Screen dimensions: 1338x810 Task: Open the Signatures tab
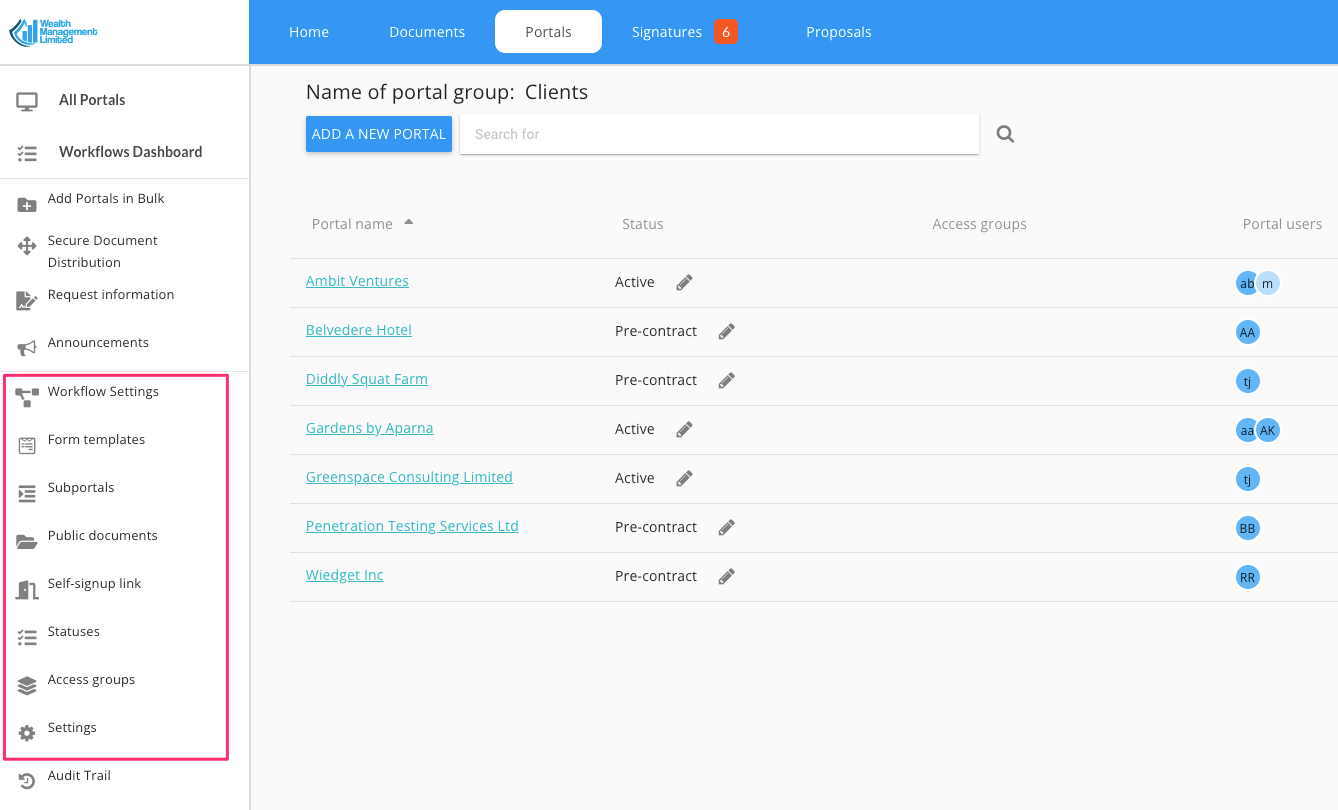(667, 32)
